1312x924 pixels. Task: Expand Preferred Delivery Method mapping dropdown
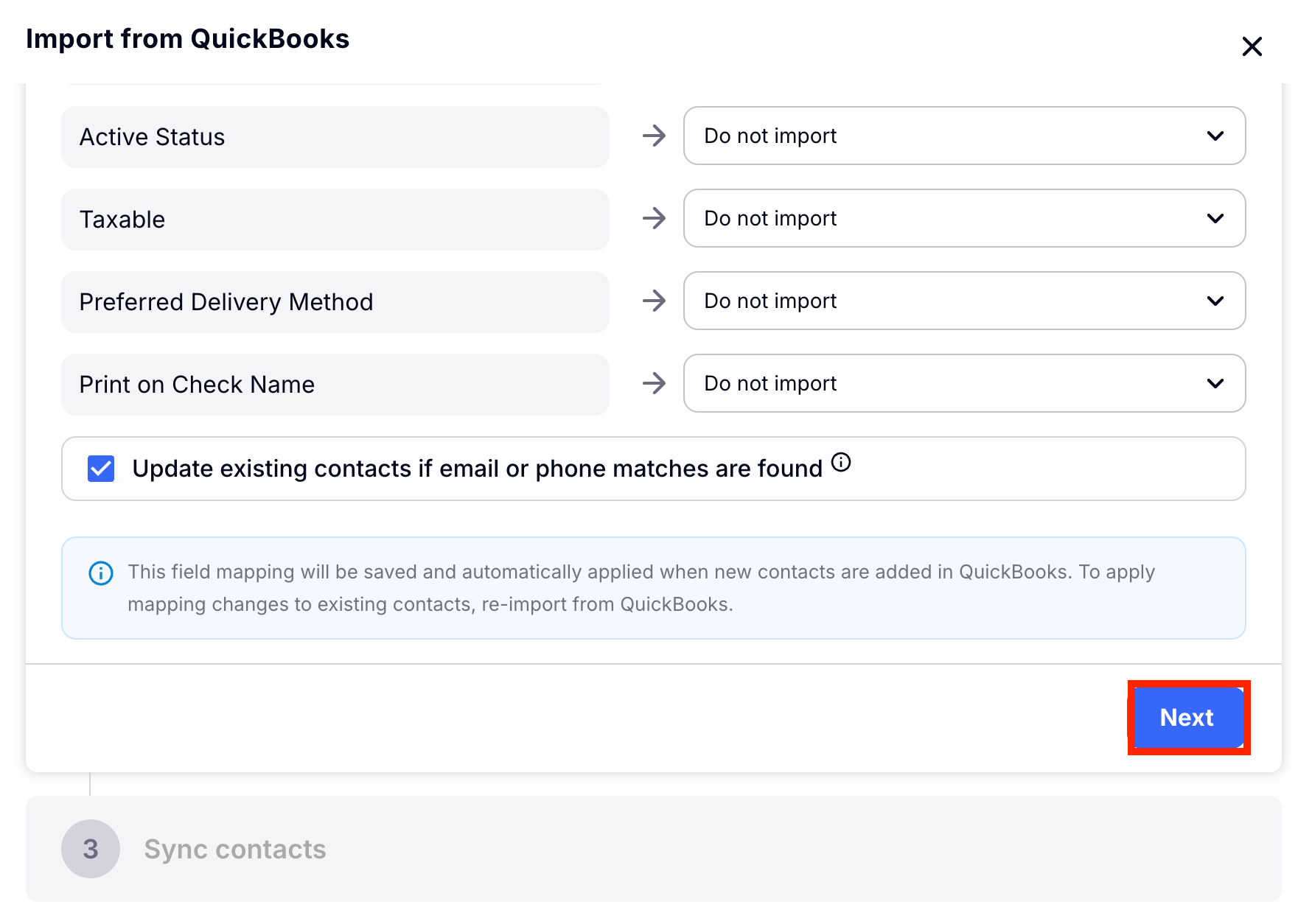964,301
